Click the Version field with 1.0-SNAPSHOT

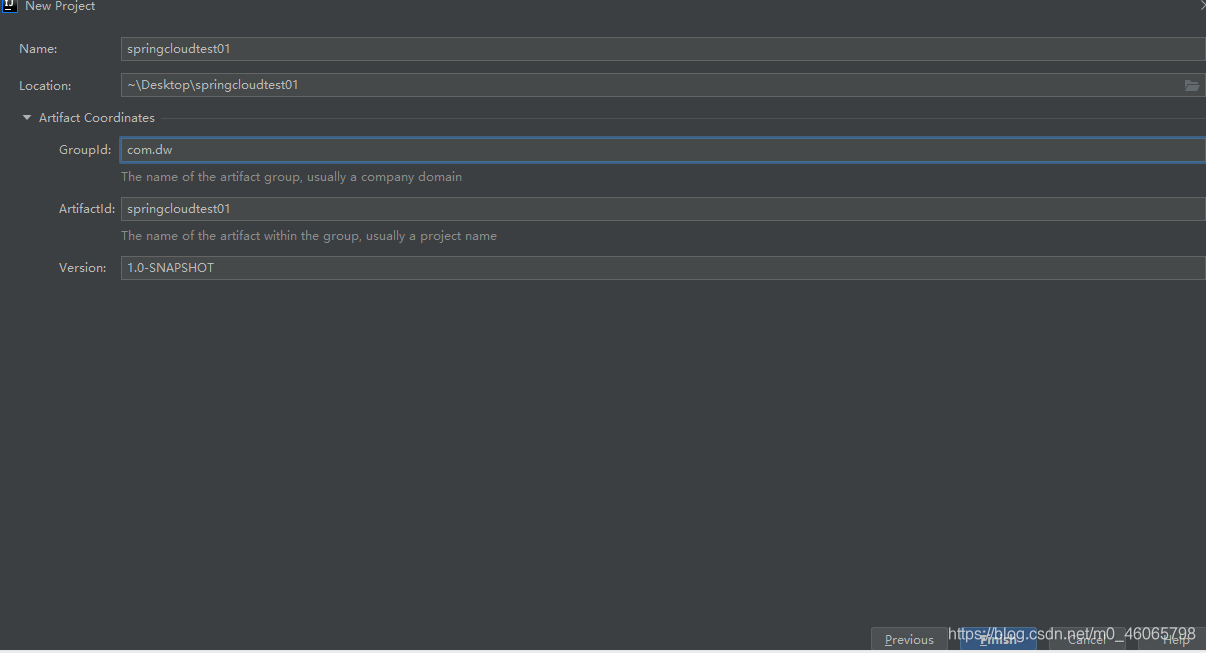[663, 268]
